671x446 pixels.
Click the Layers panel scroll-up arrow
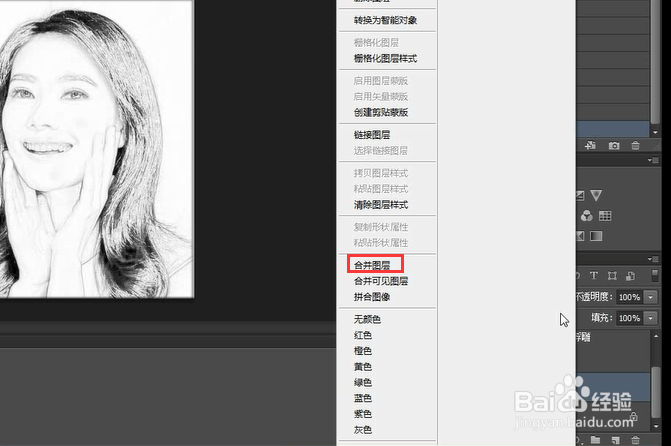(656, 336)
